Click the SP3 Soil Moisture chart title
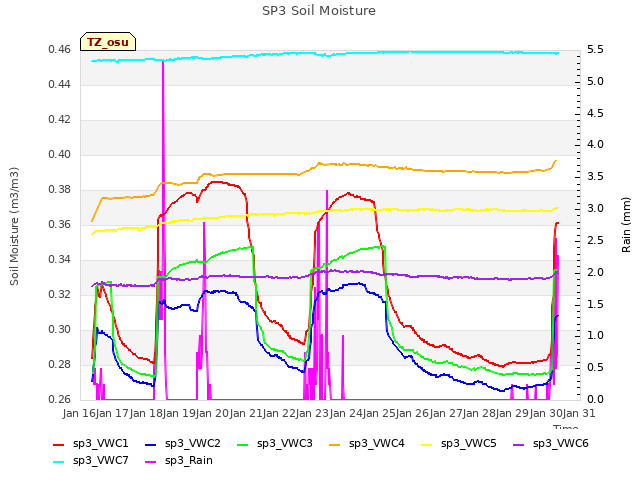Viewport: 640px width, 480px height. click(x=319, y=11)
